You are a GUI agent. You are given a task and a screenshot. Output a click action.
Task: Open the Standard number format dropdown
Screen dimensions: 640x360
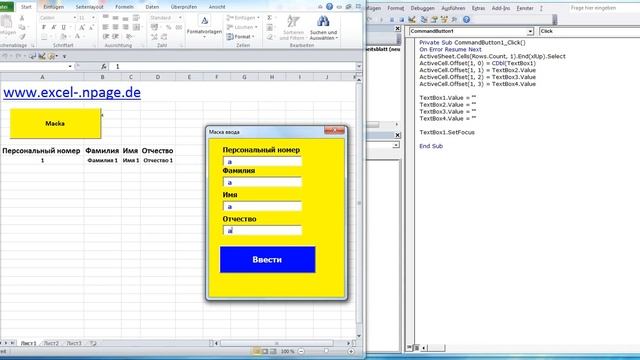click(x=180, y=18)
